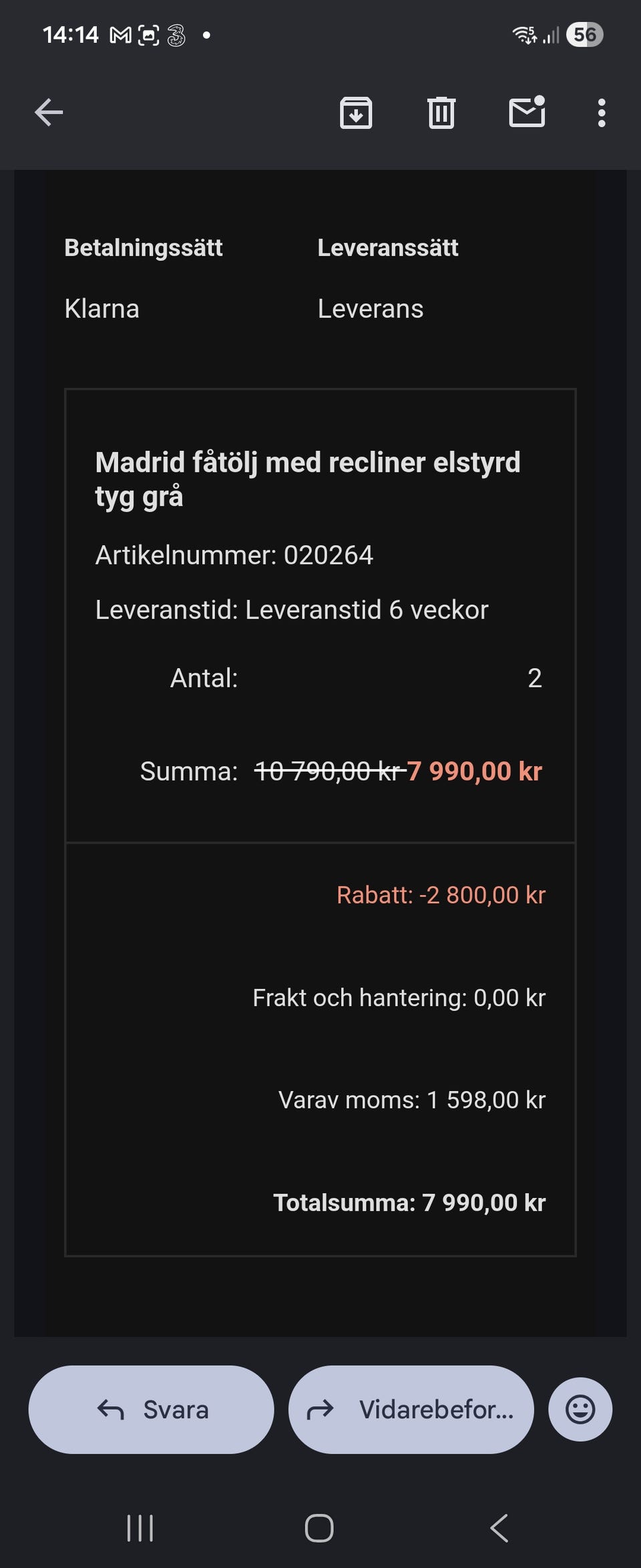This screenshot has width=641, height=1568.
Task: Tap the Svara reply button
Action: click(152, 1409)
